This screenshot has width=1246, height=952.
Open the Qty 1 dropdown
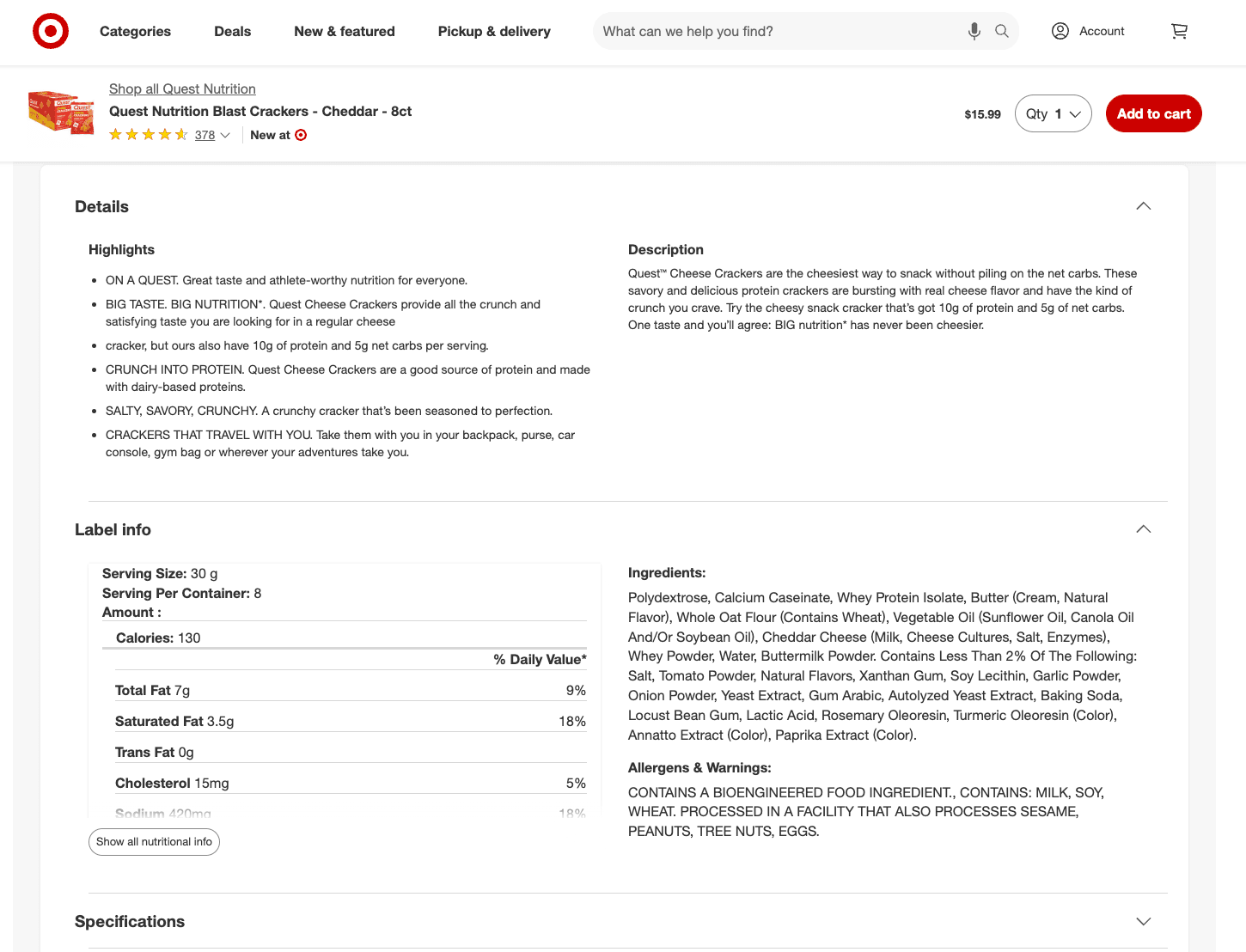tap(1054, 113)
